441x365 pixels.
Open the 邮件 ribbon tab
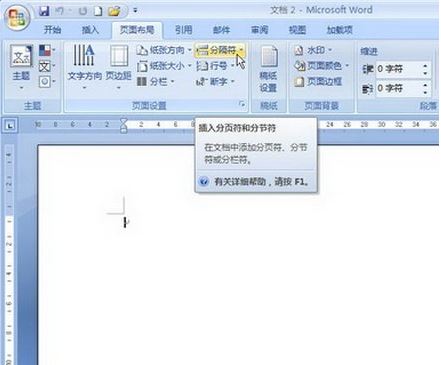[x=222, y=30]
